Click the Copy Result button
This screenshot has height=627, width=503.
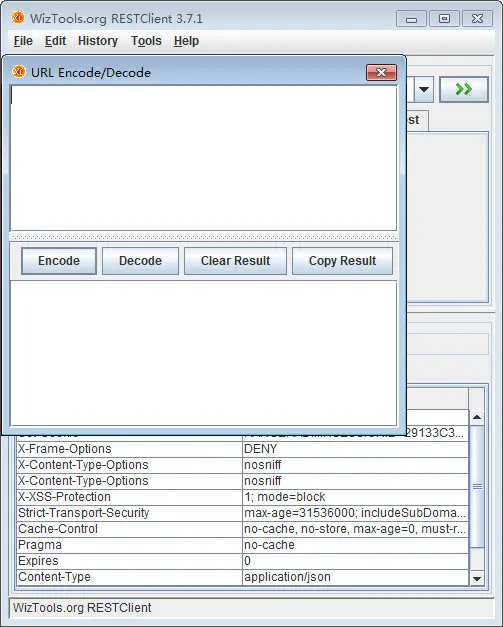pos(342,261)
